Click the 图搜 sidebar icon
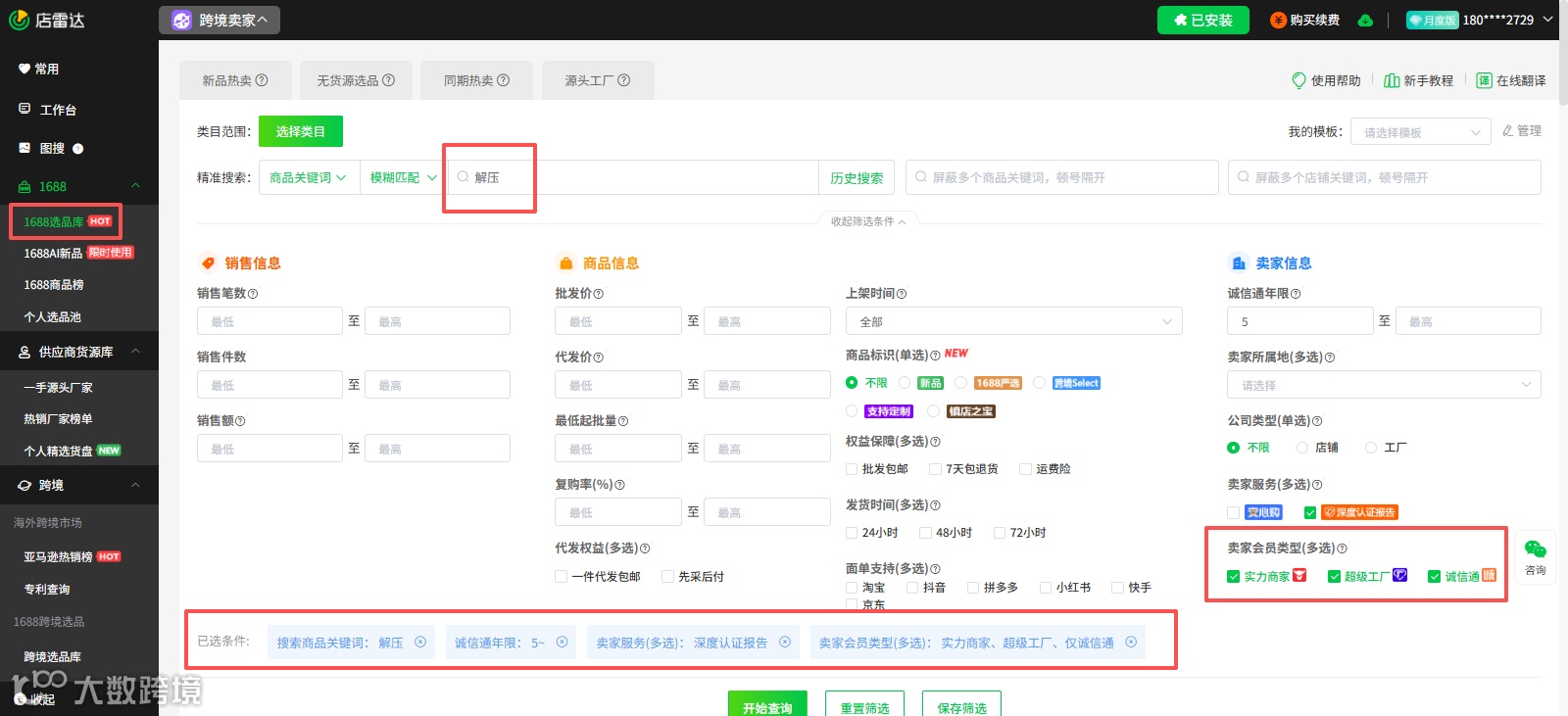The height and width of the screenshot is (716, 1568). 24,148
